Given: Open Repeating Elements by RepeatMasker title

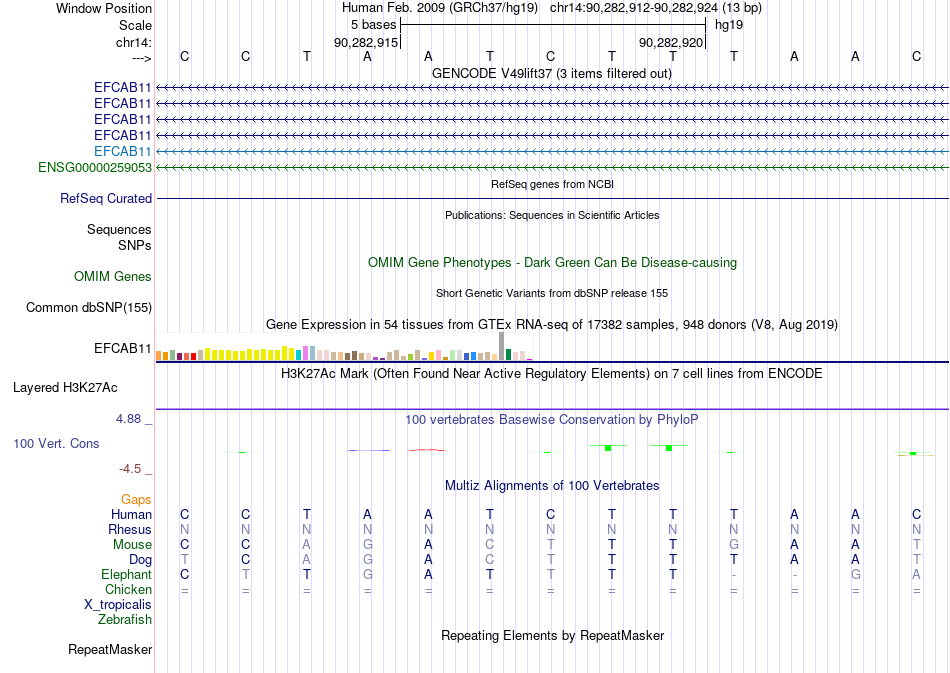Looking at the screenshot, I should pyautogui.click(x=552, y=635).
